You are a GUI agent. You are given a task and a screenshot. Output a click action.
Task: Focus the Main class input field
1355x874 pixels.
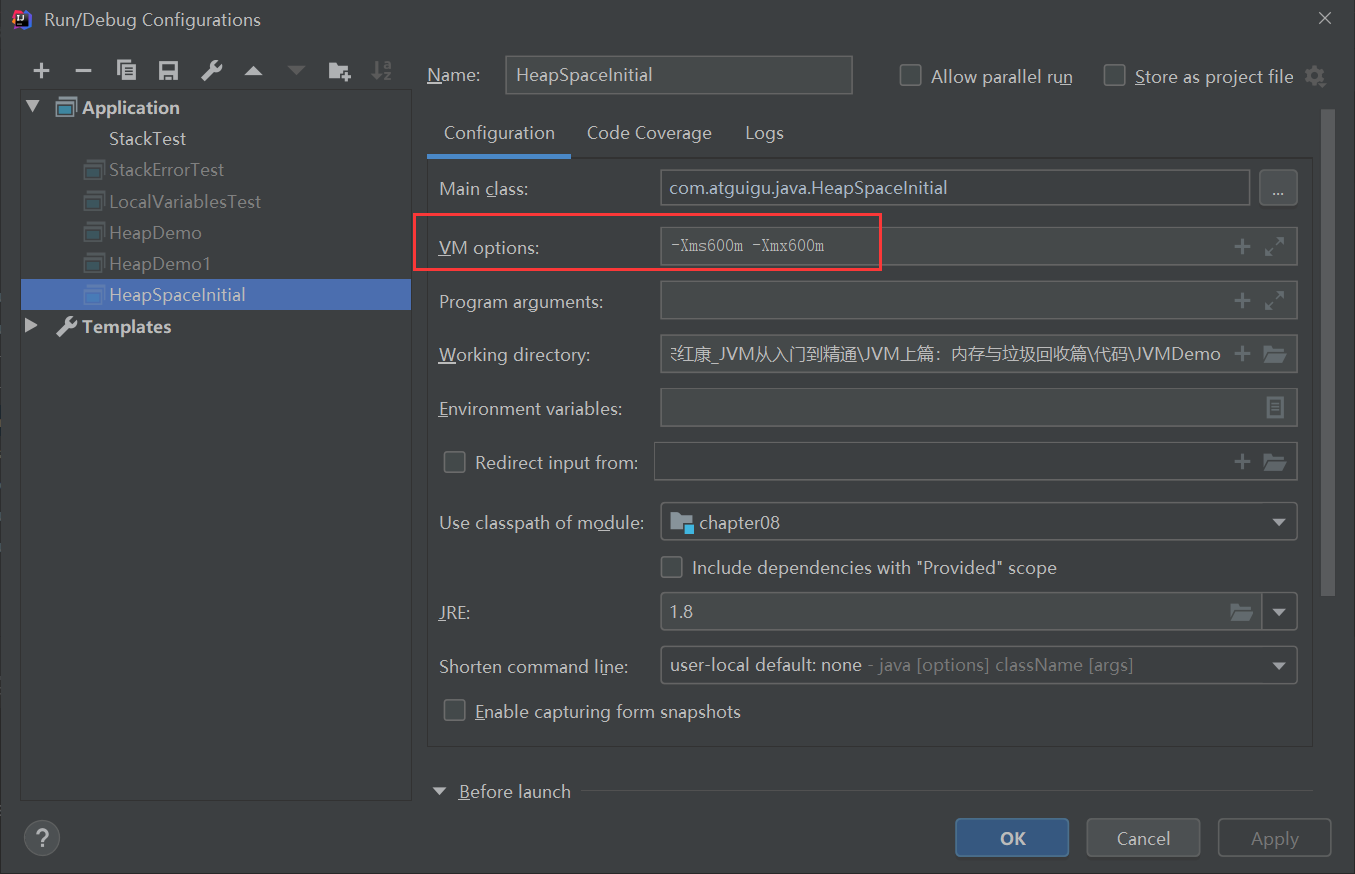955,188
